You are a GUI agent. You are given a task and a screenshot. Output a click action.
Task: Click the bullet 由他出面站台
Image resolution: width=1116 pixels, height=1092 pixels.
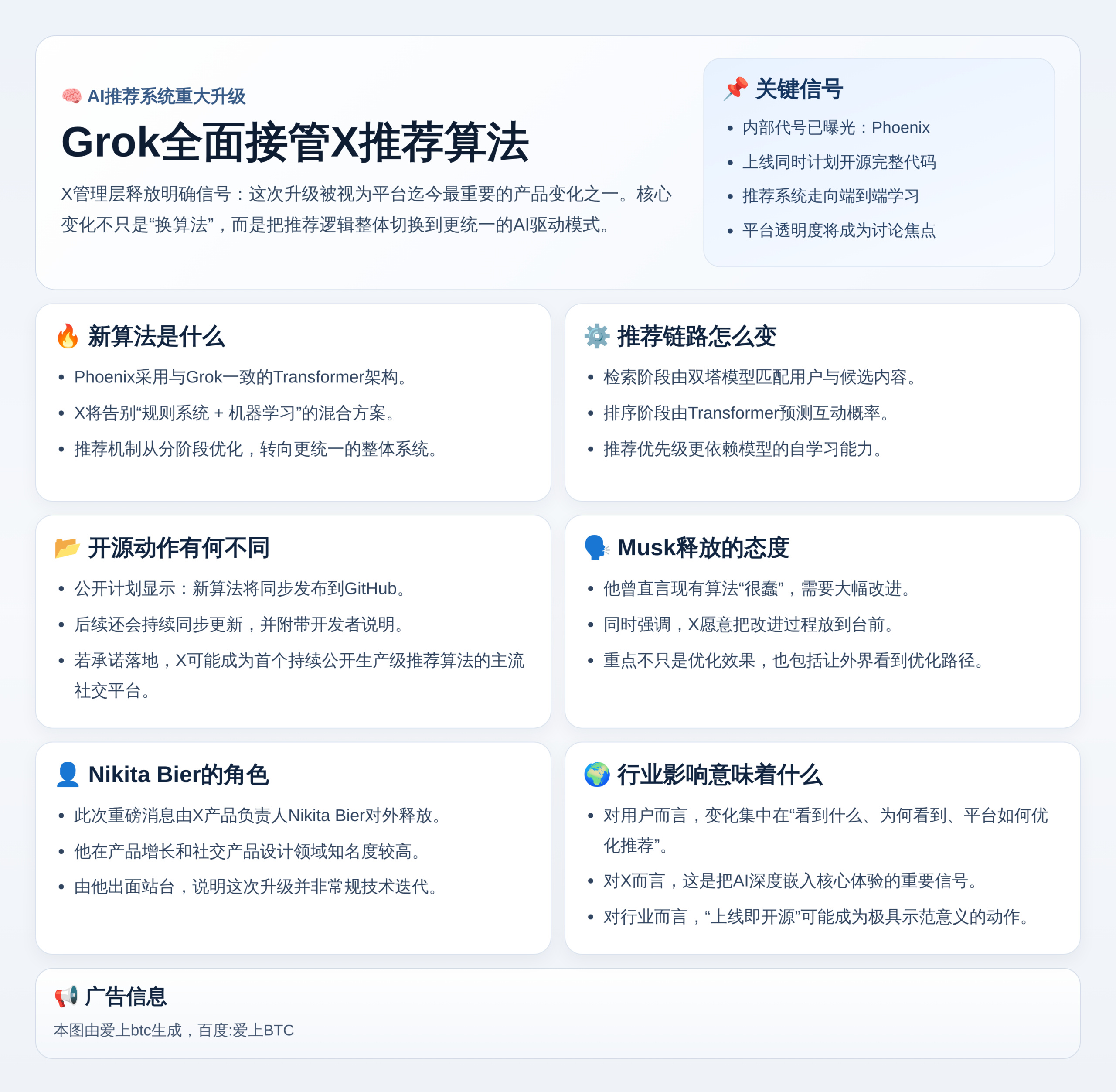tap(256, 887)
